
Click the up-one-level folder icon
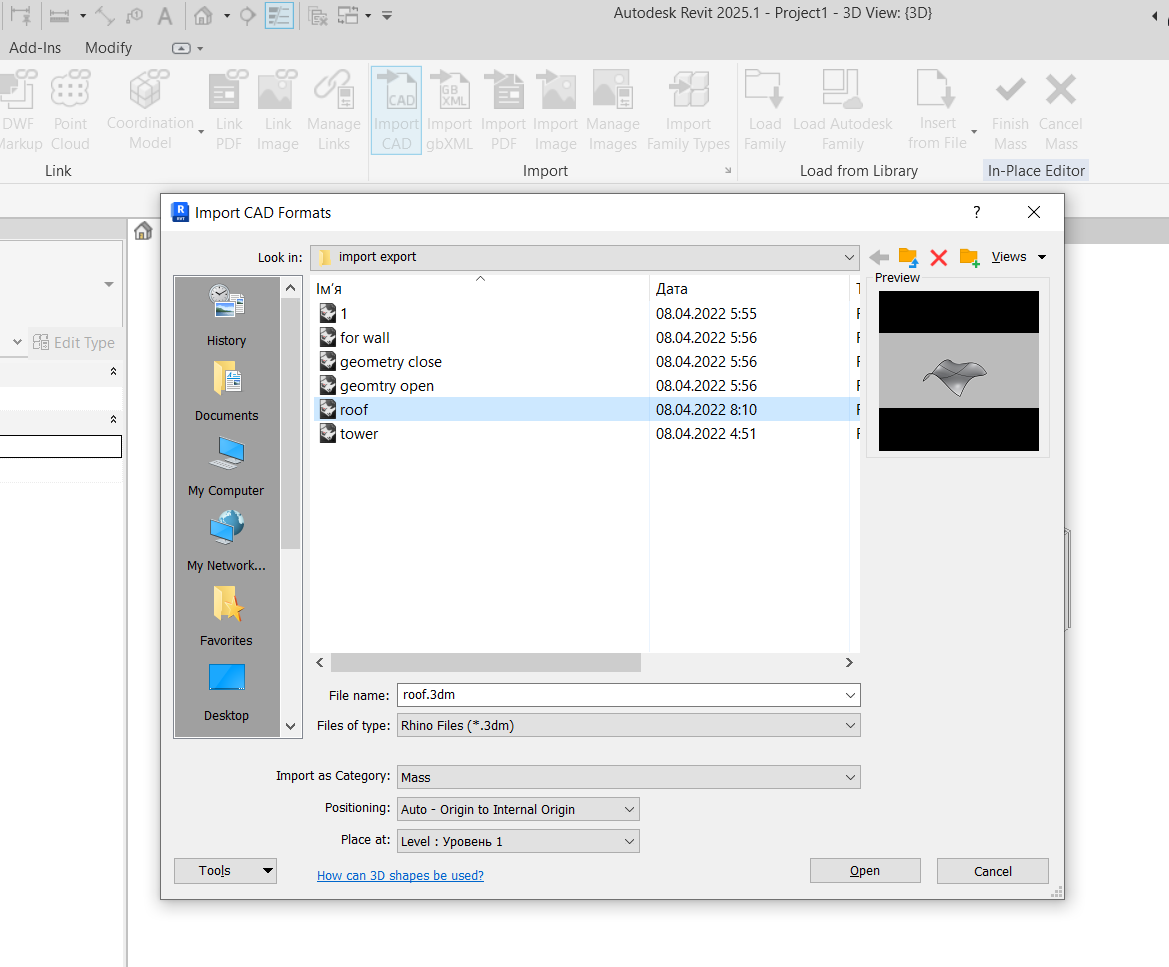pos(908,257)
